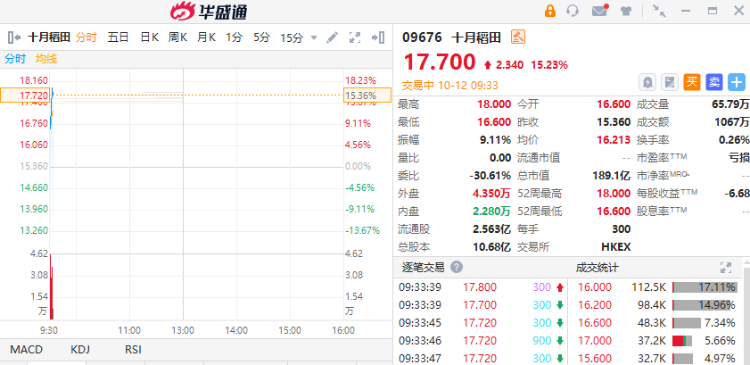750x365 pixels.
Task: Open the 成交统计 tab
Action: click(x=597, y=267)
